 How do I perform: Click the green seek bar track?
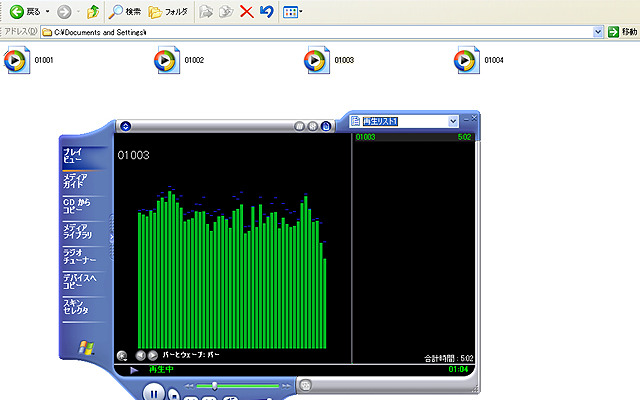[238, 386]
